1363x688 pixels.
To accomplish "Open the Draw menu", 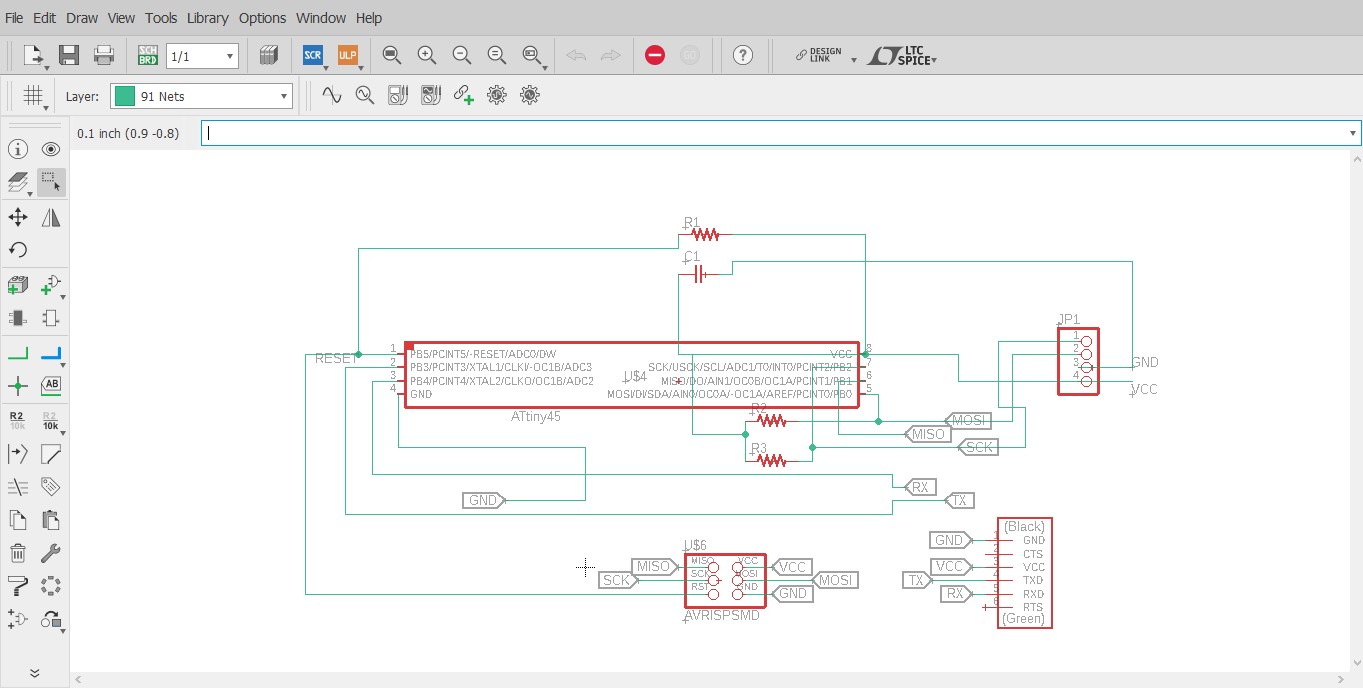I will 82,18.
